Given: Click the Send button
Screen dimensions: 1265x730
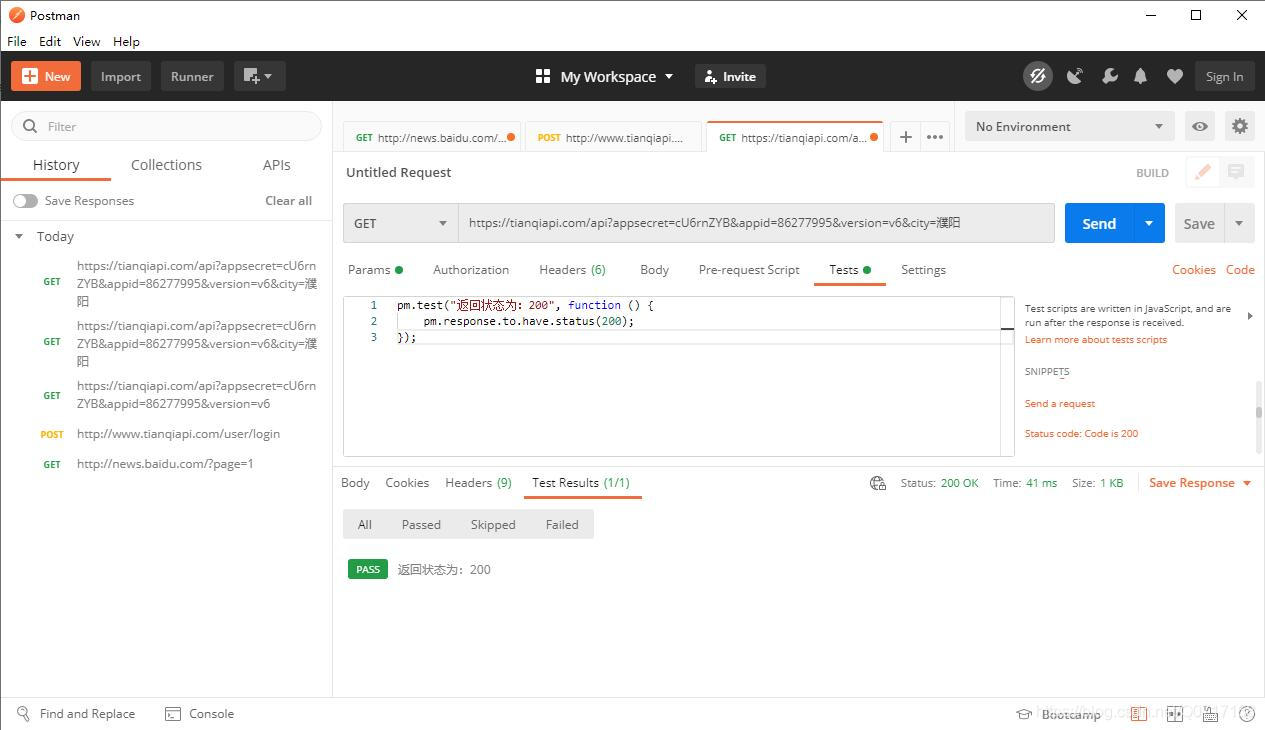Looking at the screenshot, I should (1099, 223).
